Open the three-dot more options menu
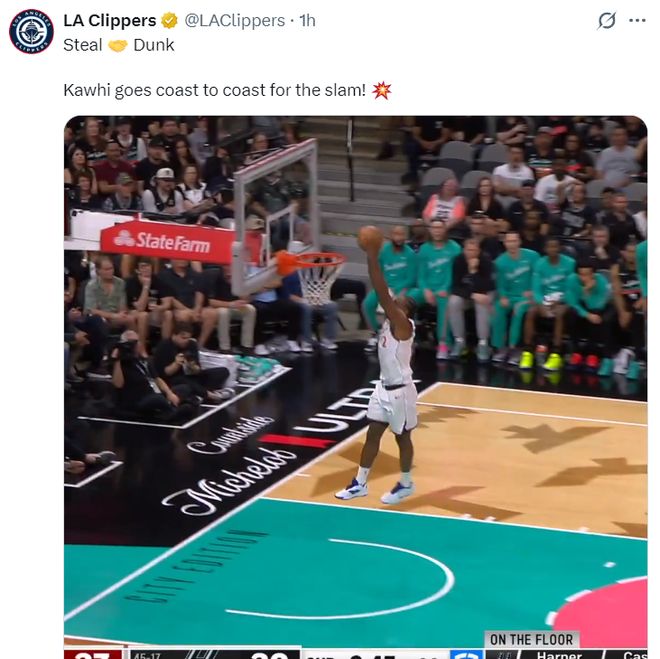This screenshot has width=660, height=659. (x=637, y=21)
